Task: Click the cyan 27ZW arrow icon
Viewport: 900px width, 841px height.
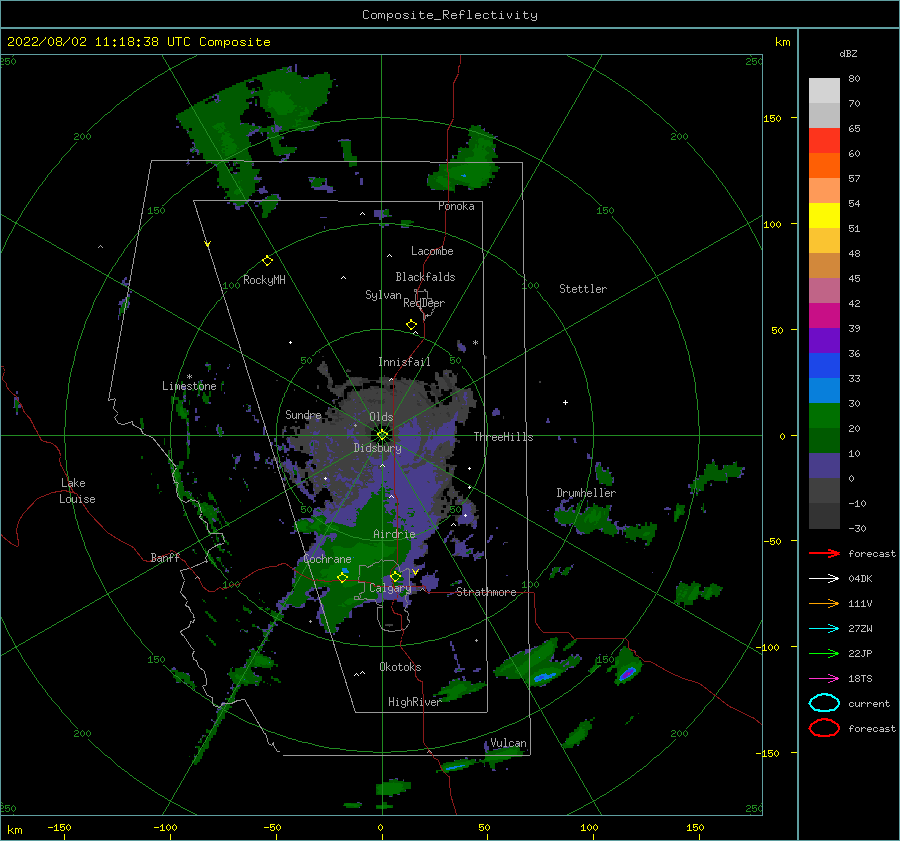Action: tap(824, 629)
